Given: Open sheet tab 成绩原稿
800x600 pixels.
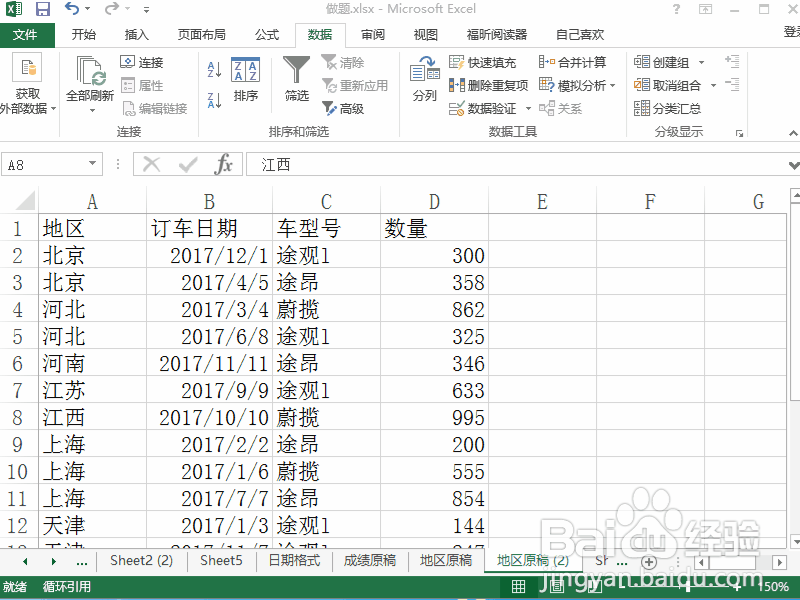Looking at the screenshot, I should click(x=369, y=560).
